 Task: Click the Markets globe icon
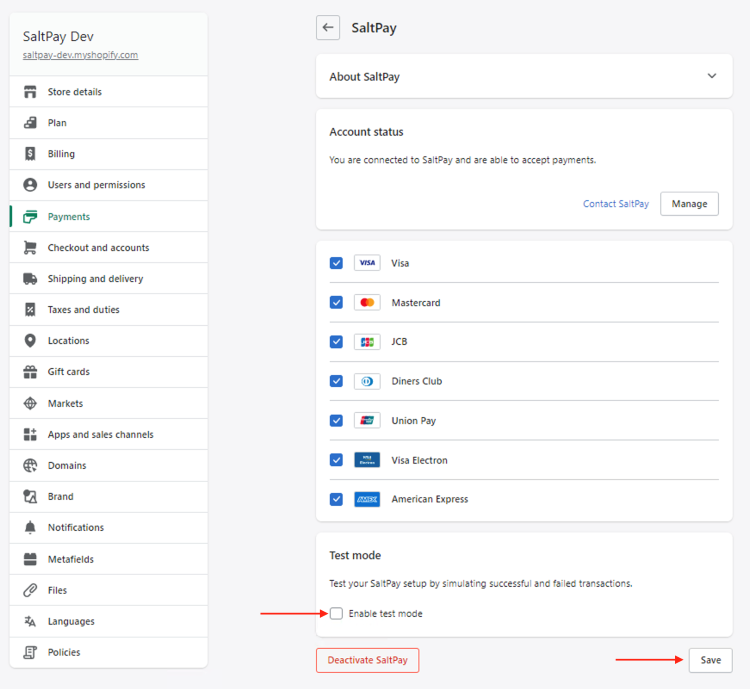30,403
